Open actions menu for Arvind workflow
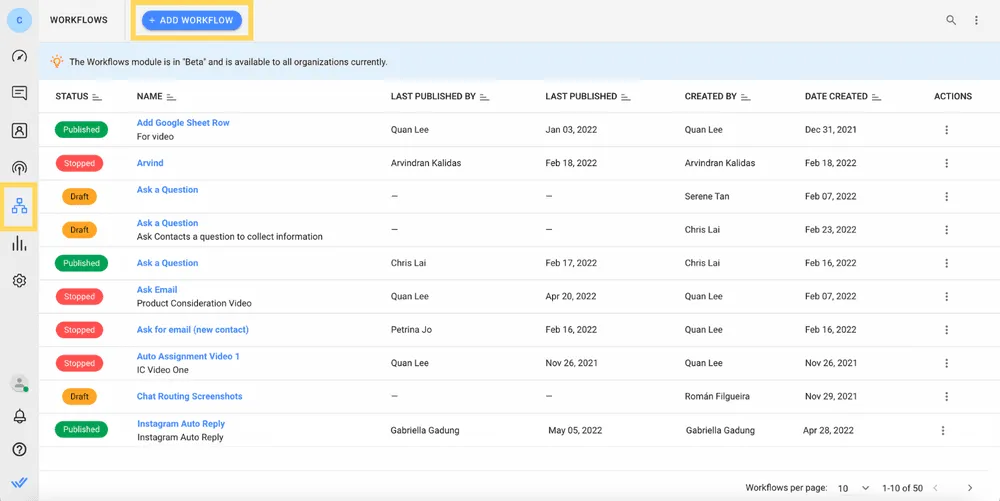Viewport: 1000px width, 501px height. [946, 163]
